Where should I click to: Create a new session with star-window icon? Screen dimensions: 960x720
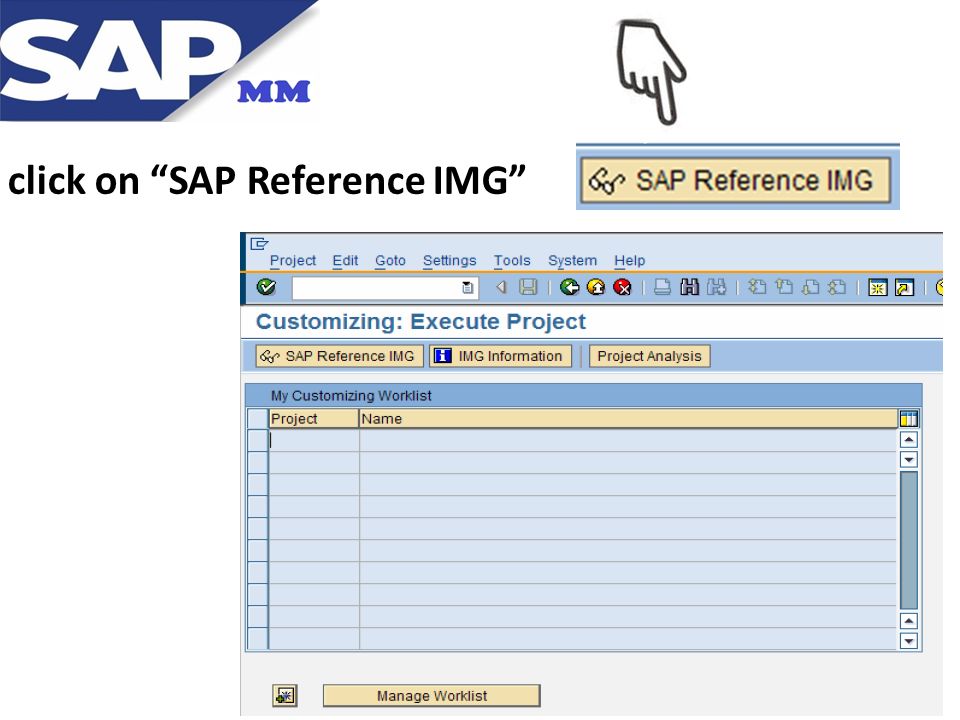(877, 287)
